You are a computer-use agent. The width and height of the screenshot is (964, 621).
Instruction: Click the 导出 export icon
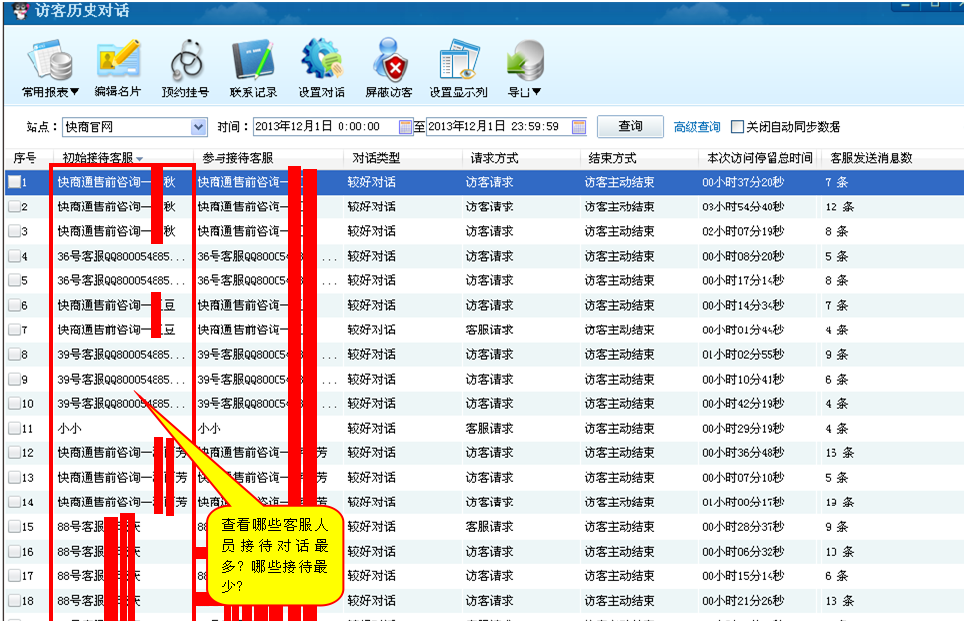point(524,62)
